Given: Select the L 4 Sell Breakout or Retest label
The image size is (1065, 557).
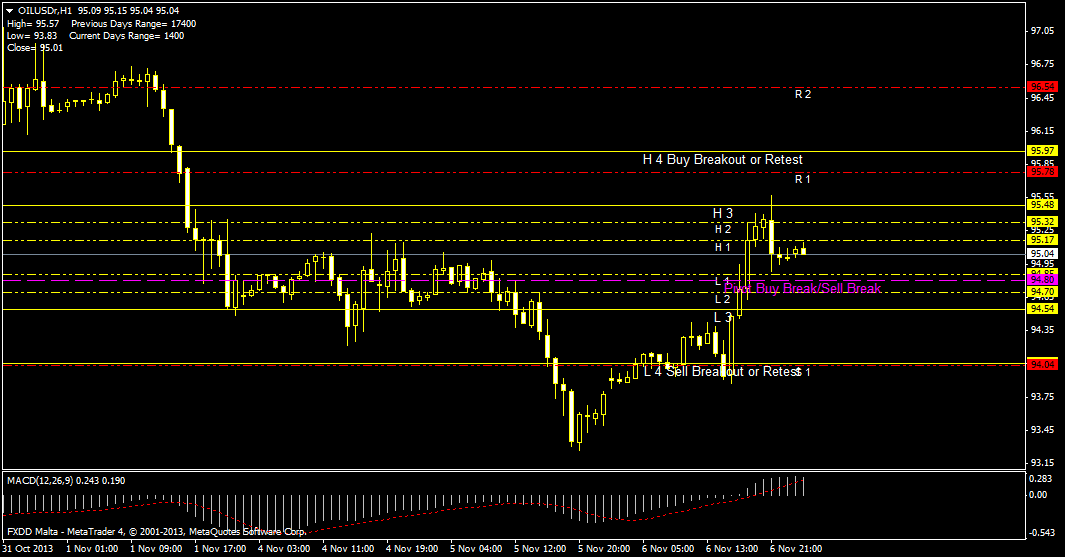Looking at the screenshot, I should pos(721,371).
